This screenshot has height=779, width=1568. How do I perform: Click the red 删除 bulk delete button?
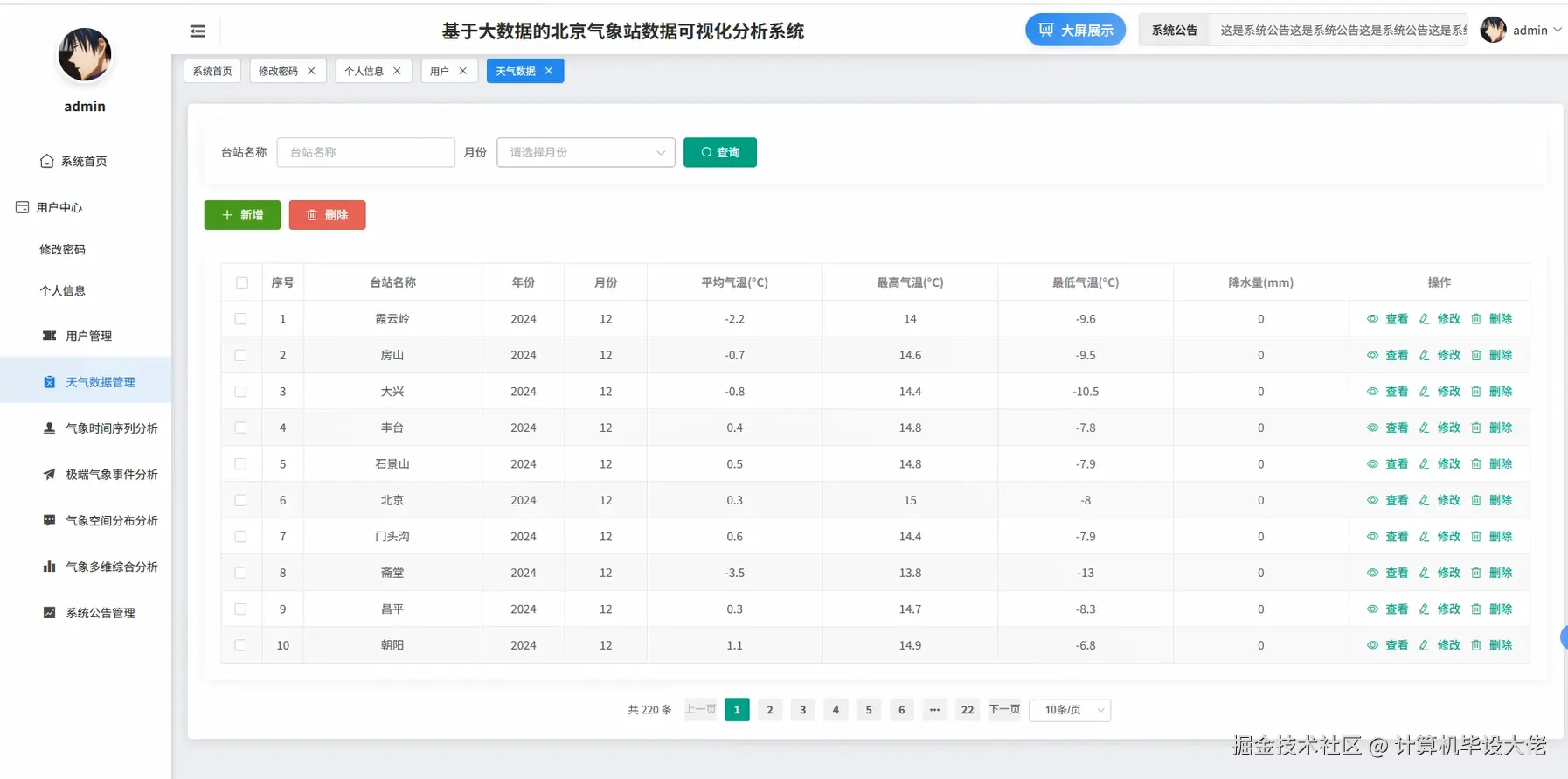tap(327, 215)
